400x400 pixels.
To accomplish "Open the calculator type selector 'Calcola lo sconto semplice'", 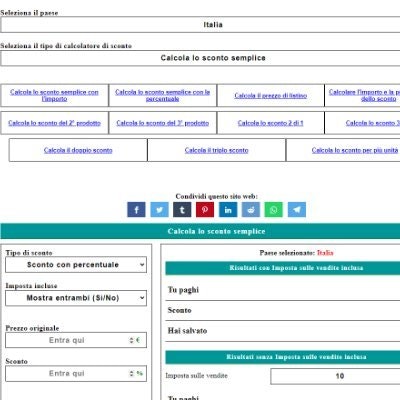I will pyautogui.click(x=200, y=58).
